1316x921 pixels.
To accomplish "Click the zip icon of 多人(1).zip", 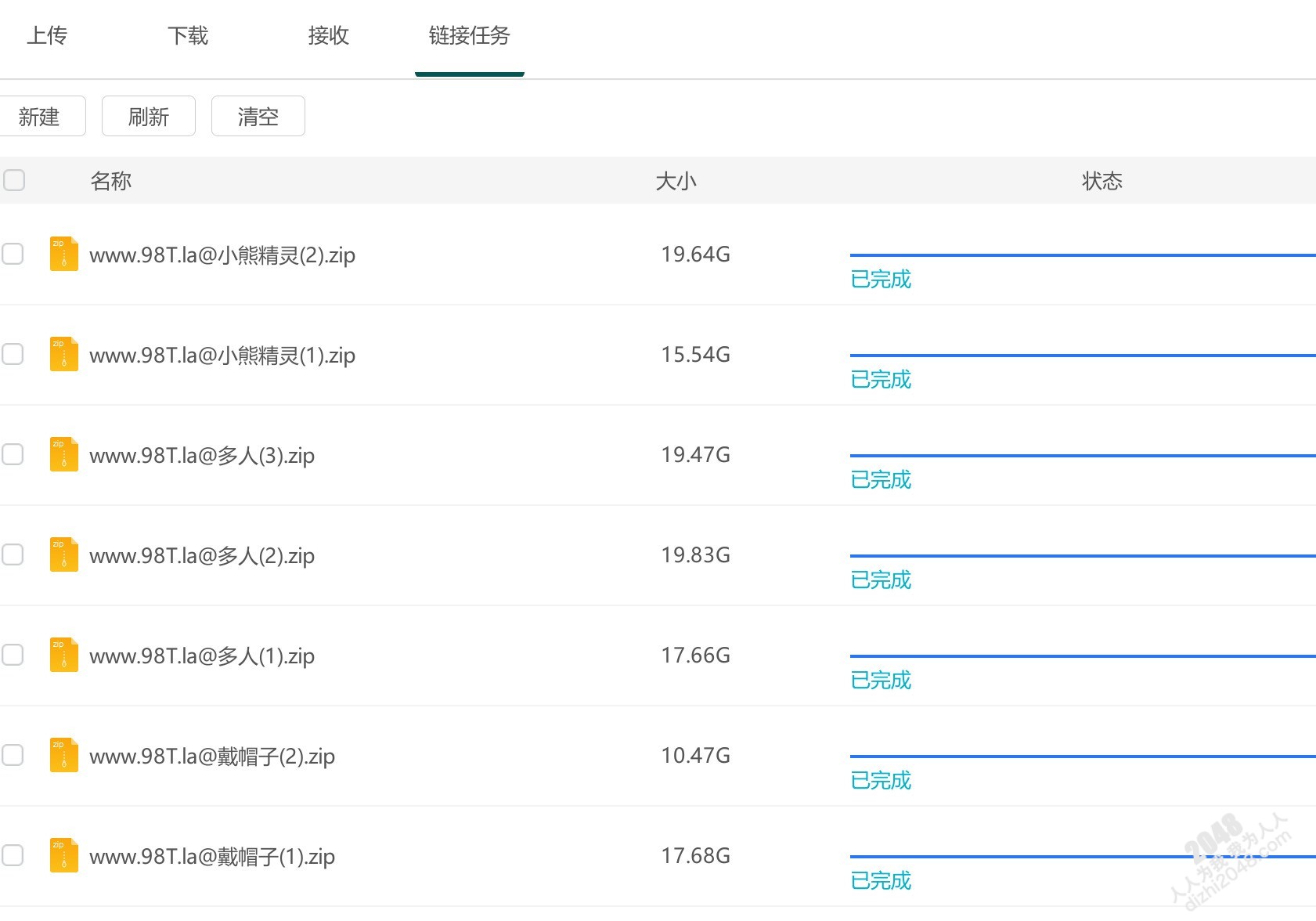I will [64, 655].
